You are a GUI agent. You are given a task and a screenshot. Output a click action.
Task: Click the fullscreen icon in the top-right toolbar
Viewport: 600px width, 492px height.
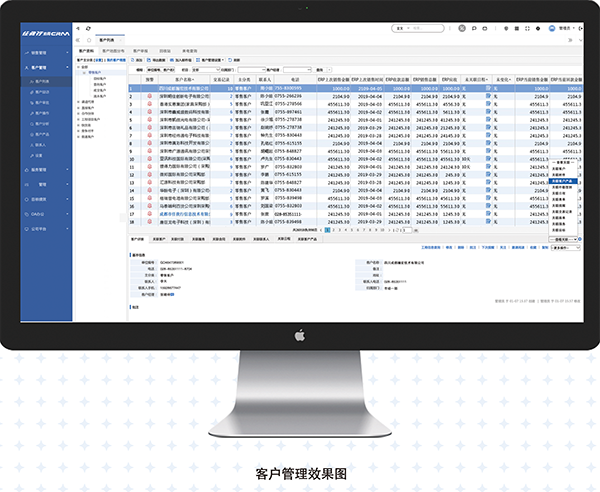tap(529, 30)
